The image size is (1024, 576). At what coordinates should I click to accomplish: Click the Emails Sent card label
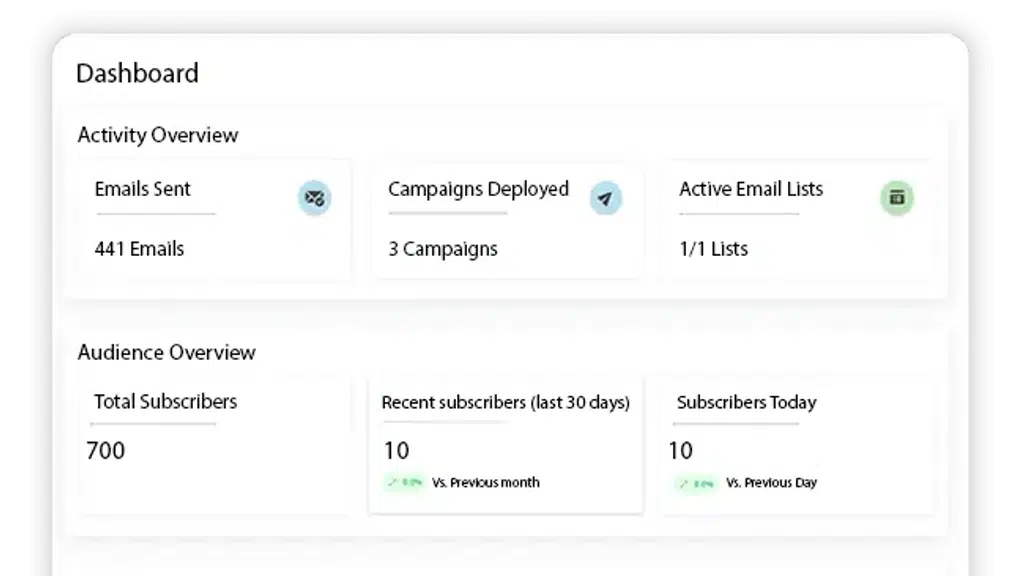pyautogui.click(x=142, y=189)
